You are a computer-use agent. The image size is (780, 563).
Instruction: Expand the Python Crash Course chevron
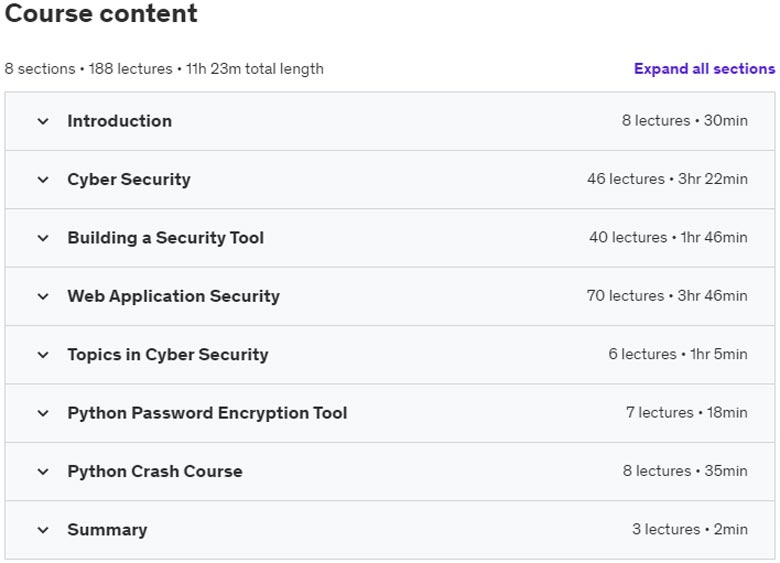pos(43,471)
